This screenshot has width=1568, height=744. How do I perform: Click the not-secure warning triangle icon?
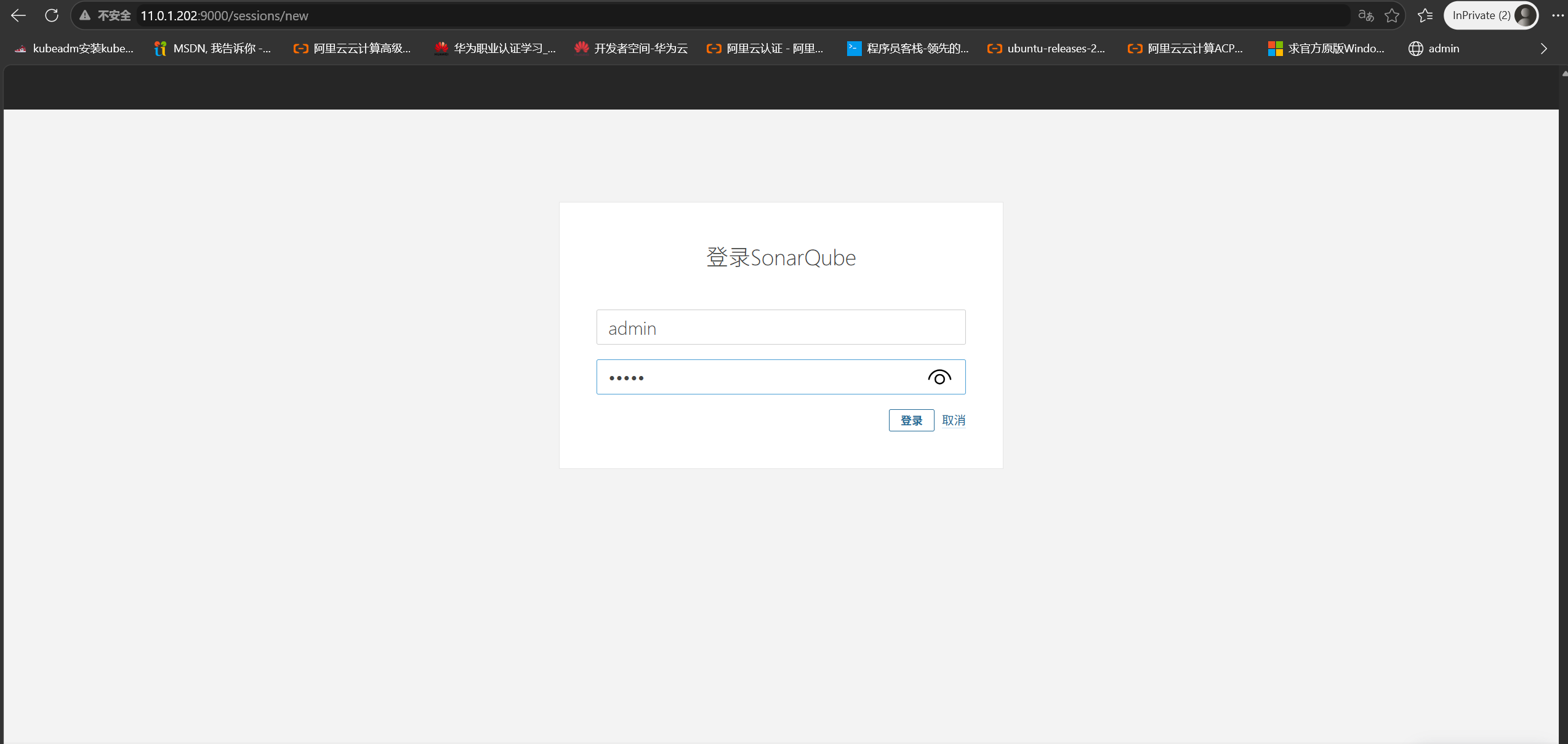pos(85,15)
